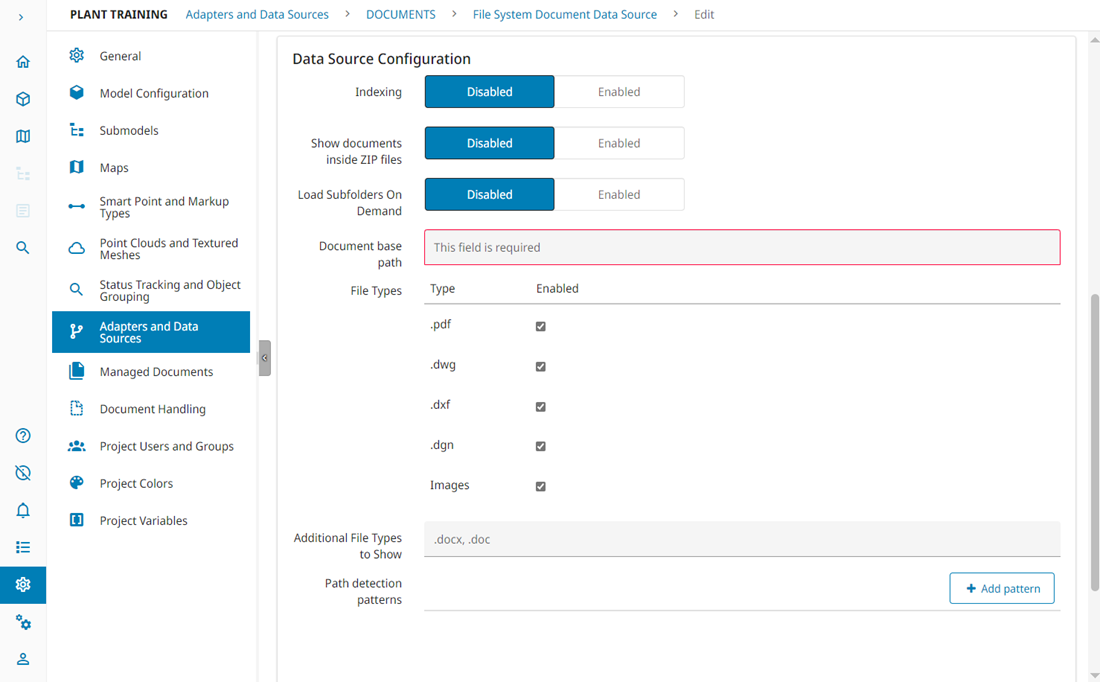Uncheck the .pdf file type
Image resolution: width=1100 pixels, height=682 pixels.
tap(540, 326)
